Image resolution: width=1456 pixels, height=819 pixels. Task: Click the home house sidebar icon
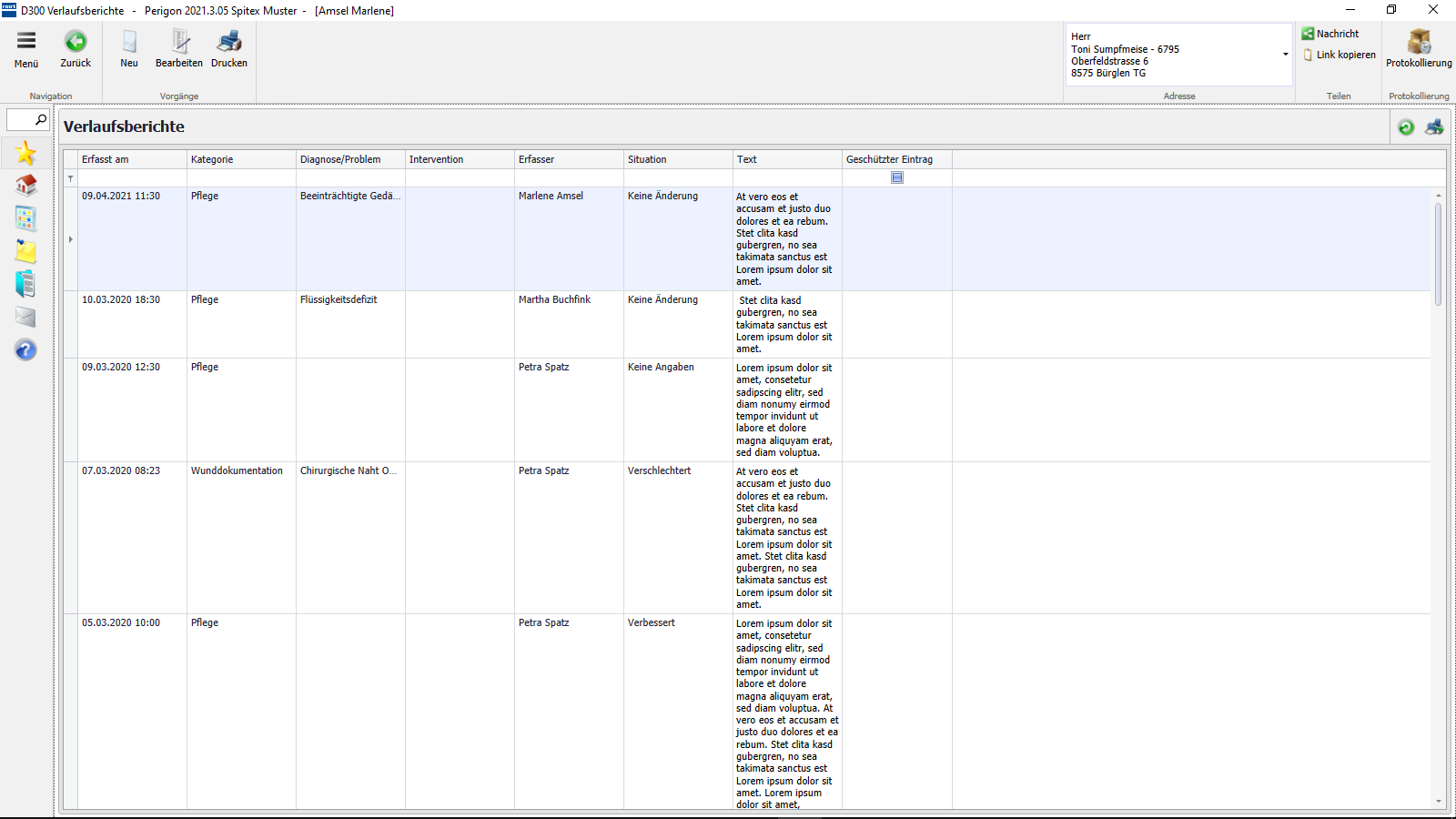25,186
